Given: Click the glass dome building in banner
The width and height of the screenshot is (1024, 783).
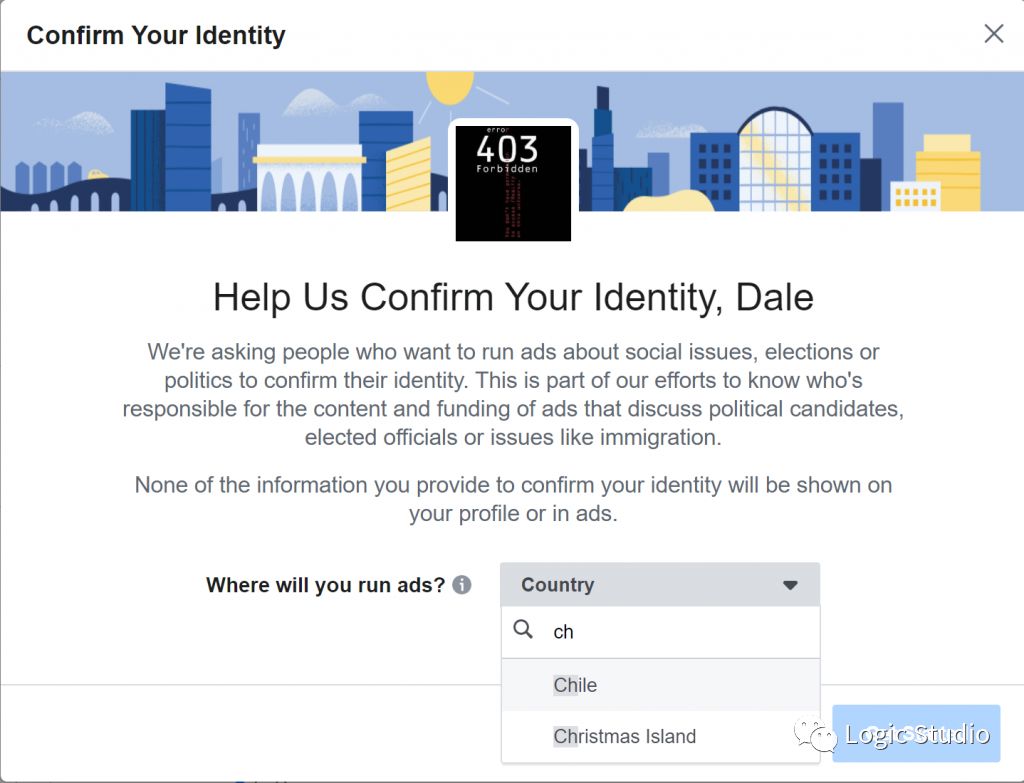Looking at the screenshot, I should [775, 159].
